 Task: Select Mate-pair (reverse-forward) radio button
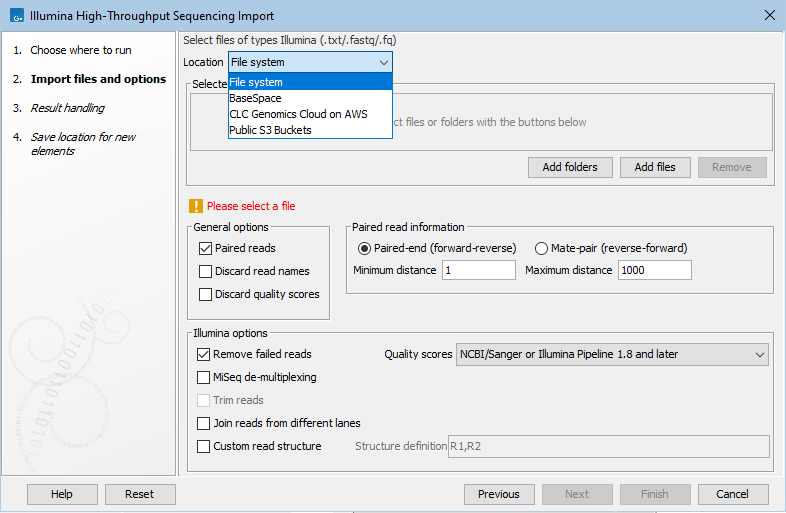click(542, 248)
